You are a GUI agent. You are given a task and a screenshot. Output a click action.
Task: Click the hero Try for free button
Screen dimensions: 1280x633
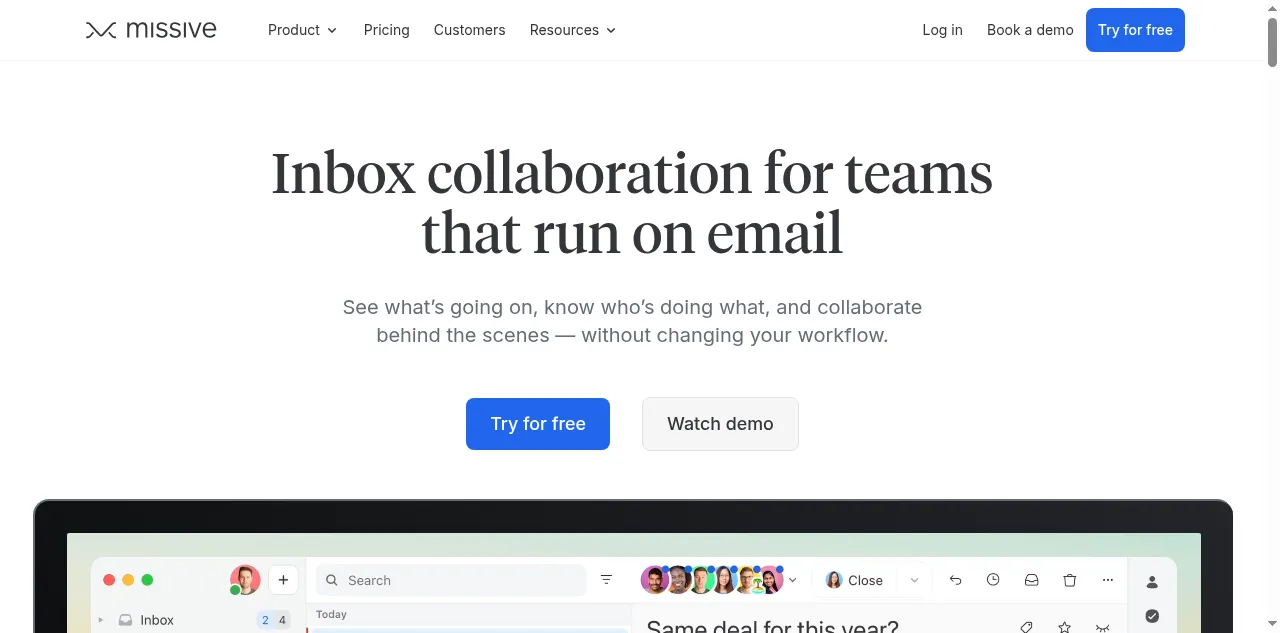point(538,424)
